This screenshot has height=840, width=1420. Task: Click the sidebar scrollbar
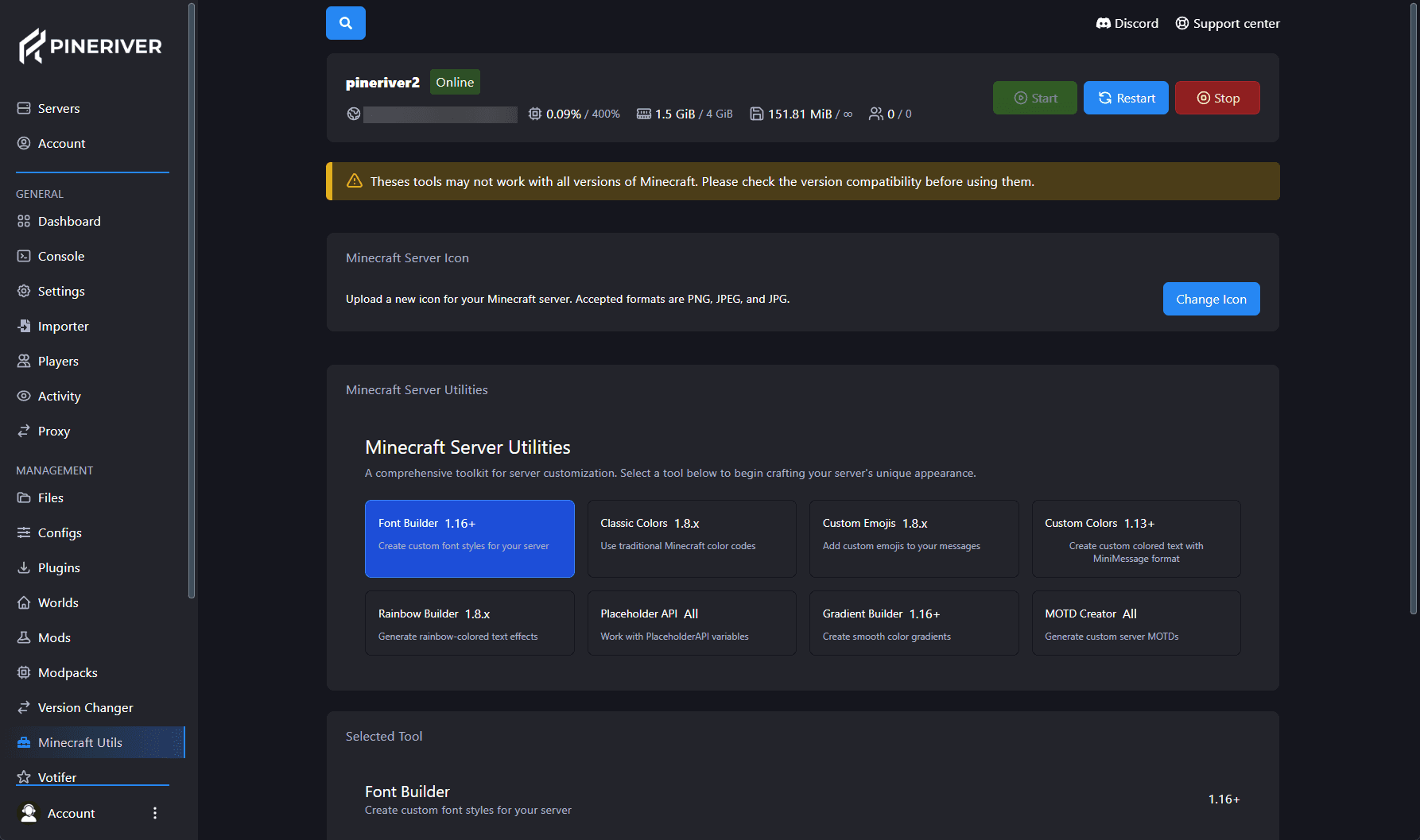[x=192, y=300]
